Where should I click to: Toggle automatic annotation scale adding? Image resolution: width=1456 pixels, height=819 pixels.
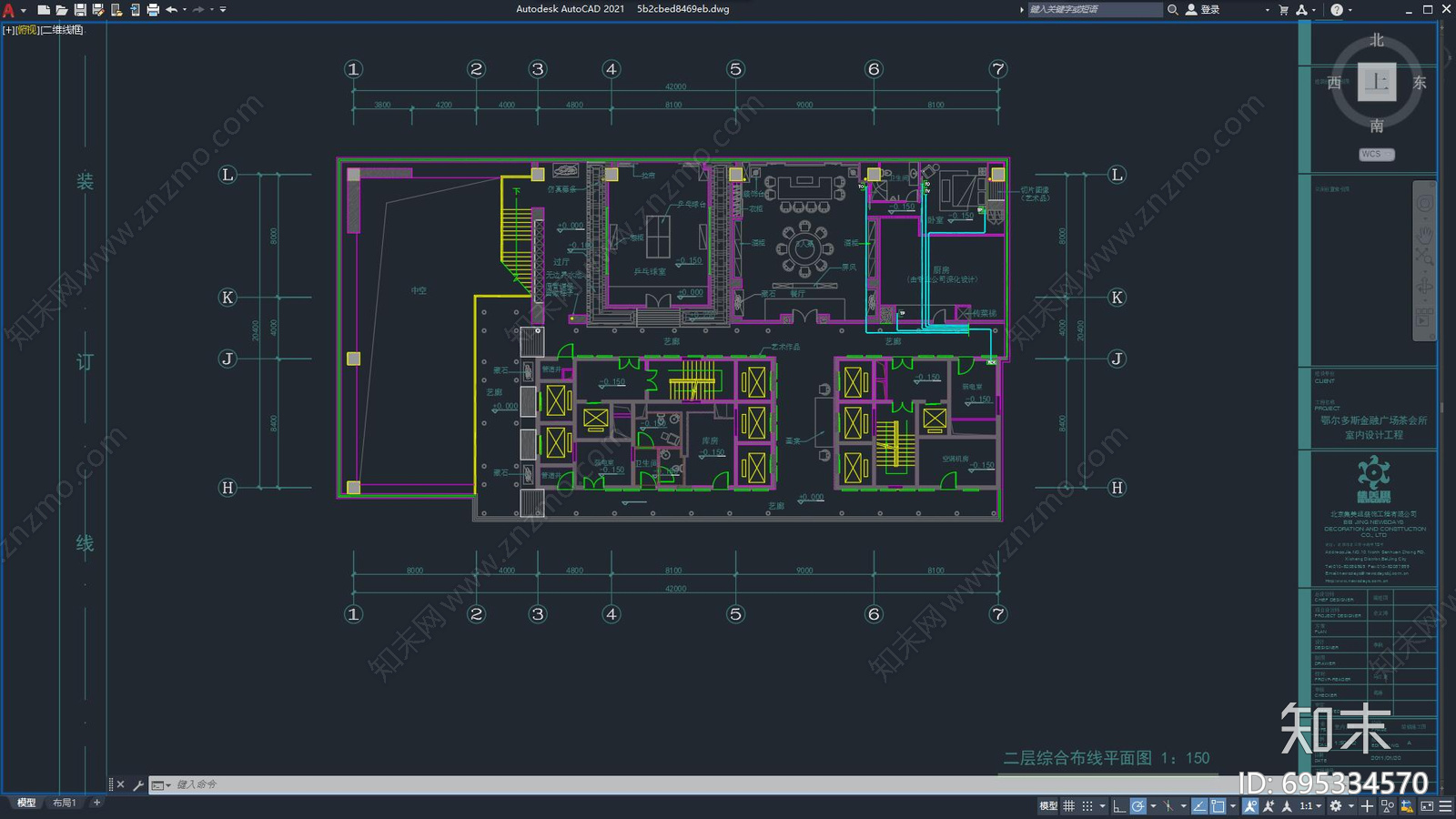(1268, 805)
